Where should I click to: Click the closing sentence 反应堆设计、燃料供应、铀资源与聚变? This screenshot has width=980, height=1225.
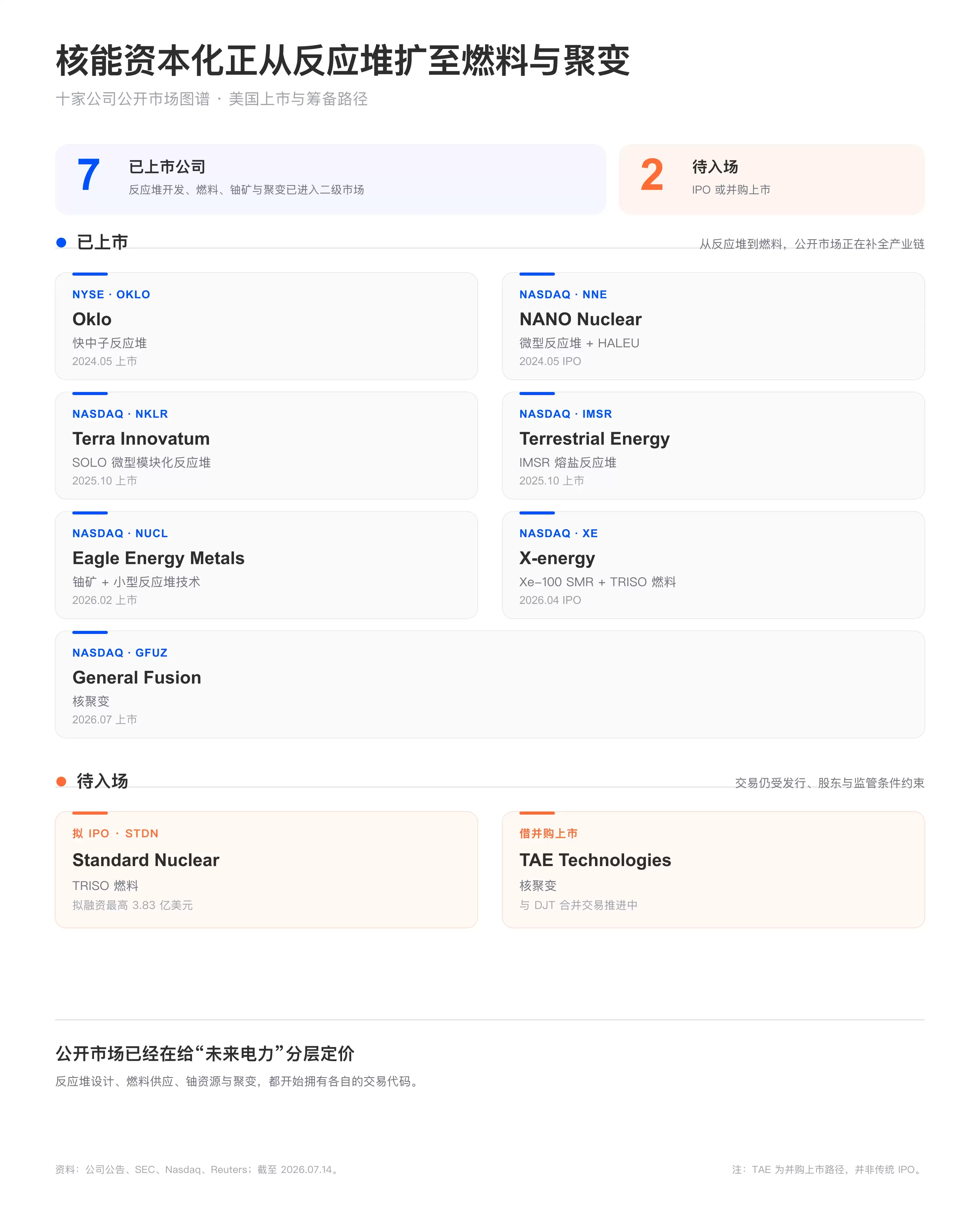tap(156, 1081)
